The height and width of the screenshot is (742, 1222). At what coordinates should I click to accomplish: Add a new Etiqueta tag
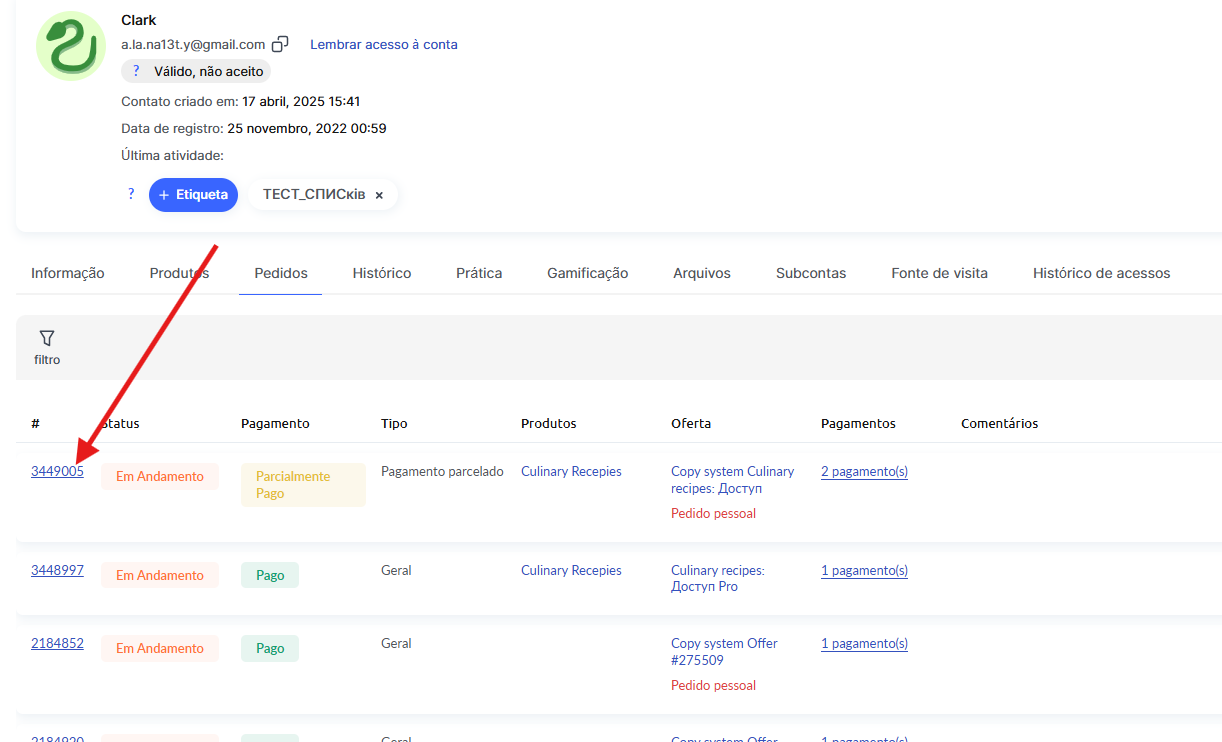pyautogui.click(x=193, y=195)
